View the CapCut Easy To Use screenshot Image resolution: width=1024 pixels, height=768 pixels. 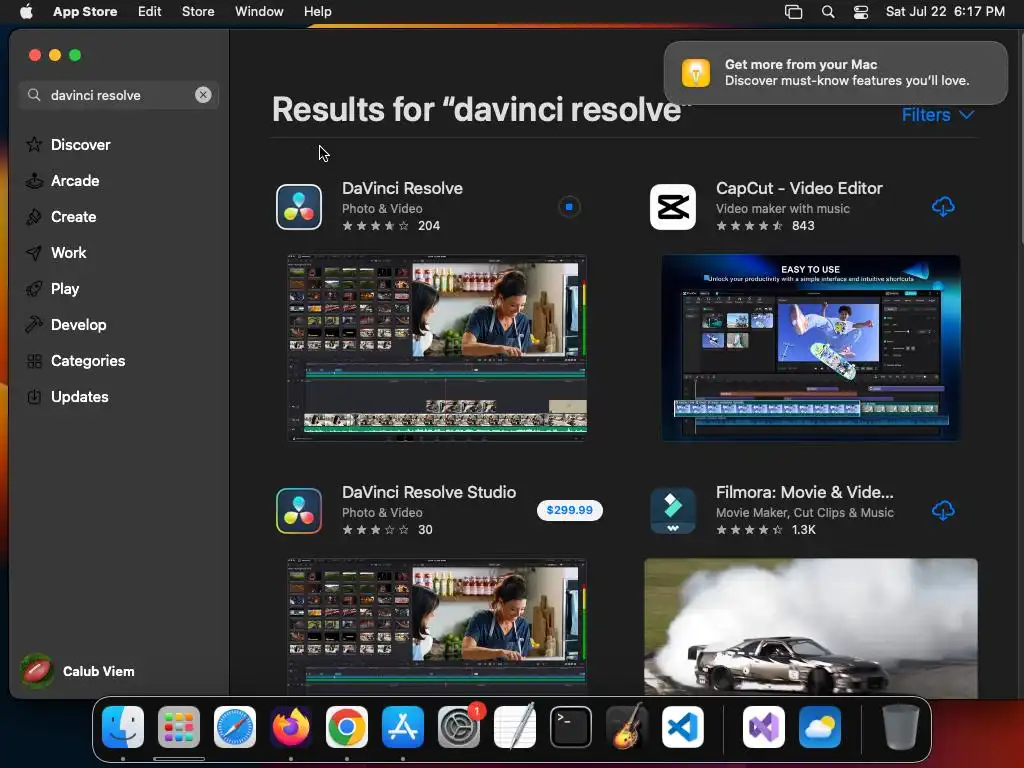pyautogui.click(x=810, y=348)
